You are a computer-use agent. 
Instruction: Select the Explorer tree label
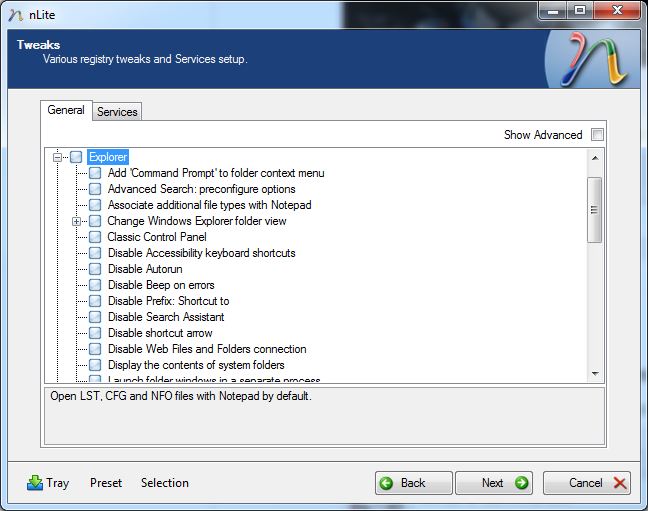108,157
